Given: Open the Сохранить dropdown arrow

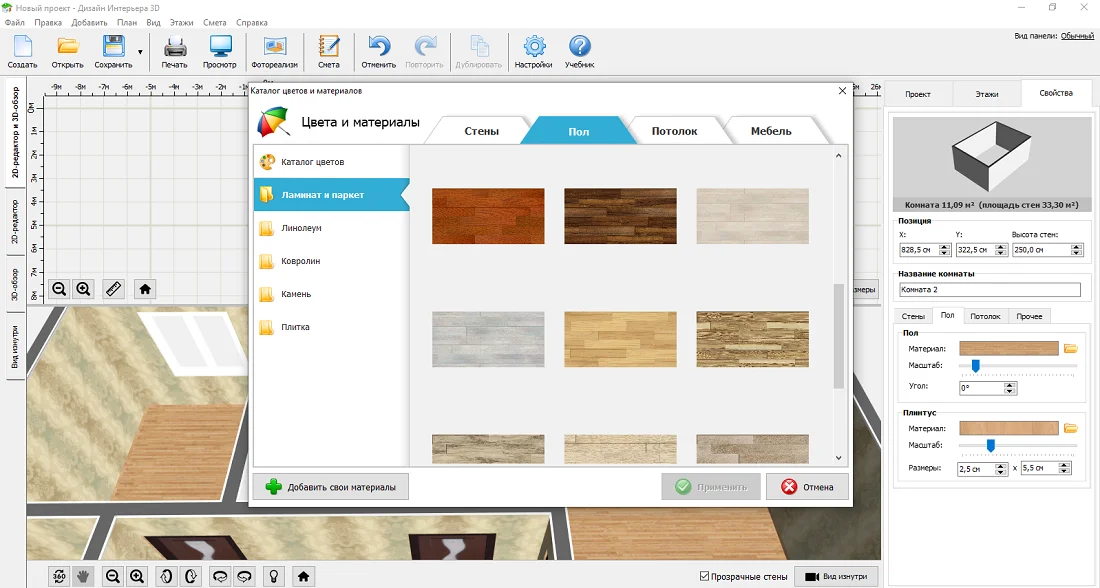Looking at the screenshot, I should coord(140,52).
